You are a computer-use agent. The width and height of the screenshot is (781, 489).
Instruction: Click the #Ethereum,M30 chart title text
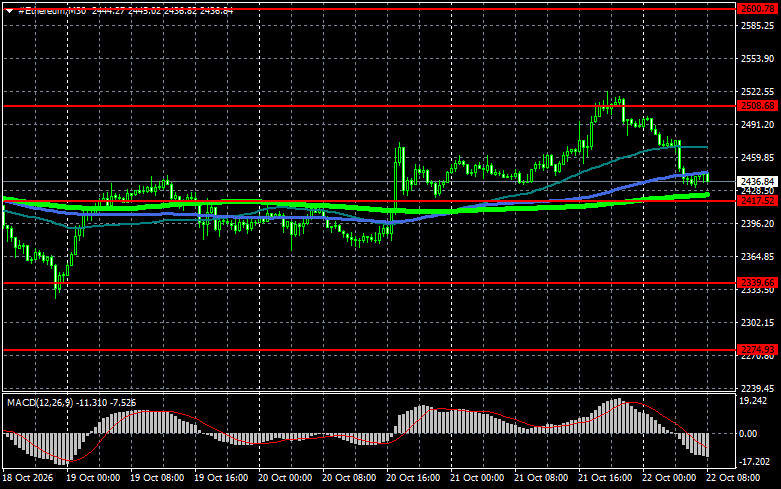coord(52,10)
